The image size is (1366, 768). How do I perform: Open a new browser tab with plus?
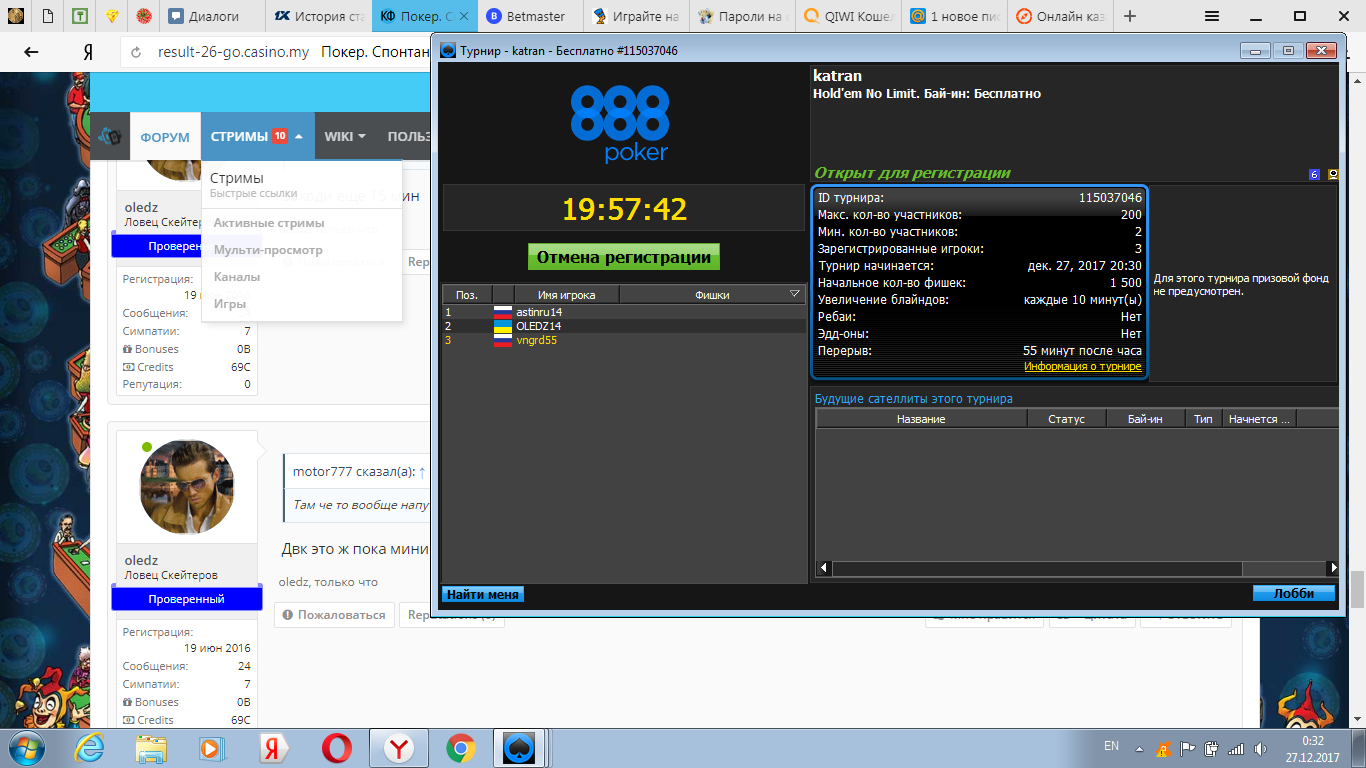1130,16
